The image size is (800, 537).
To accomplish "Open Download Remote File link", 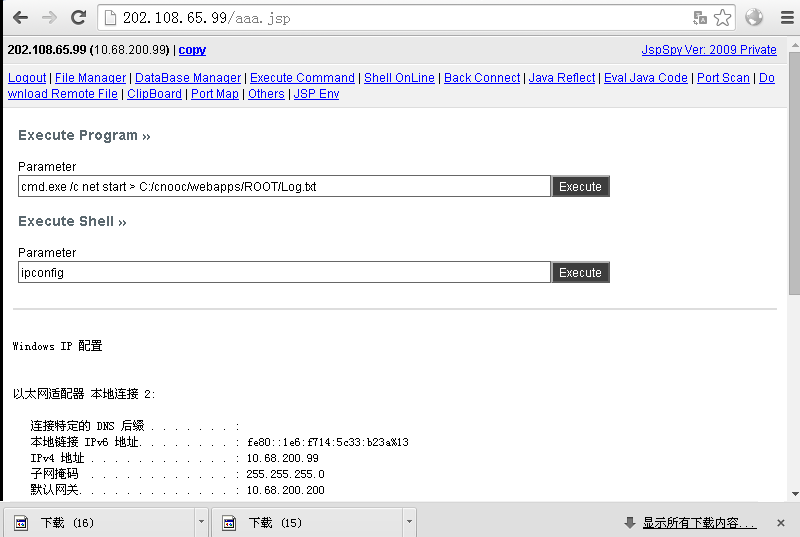I will coord(63,94).
